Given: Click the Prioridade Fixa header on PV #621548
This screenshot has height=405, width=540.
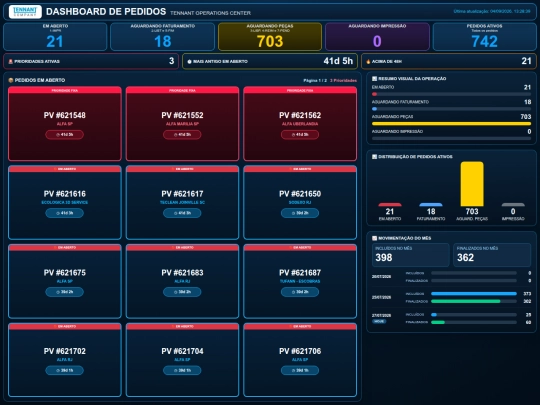Looking at the screenshot, I should pyautogui.click(x=64, y=90).
